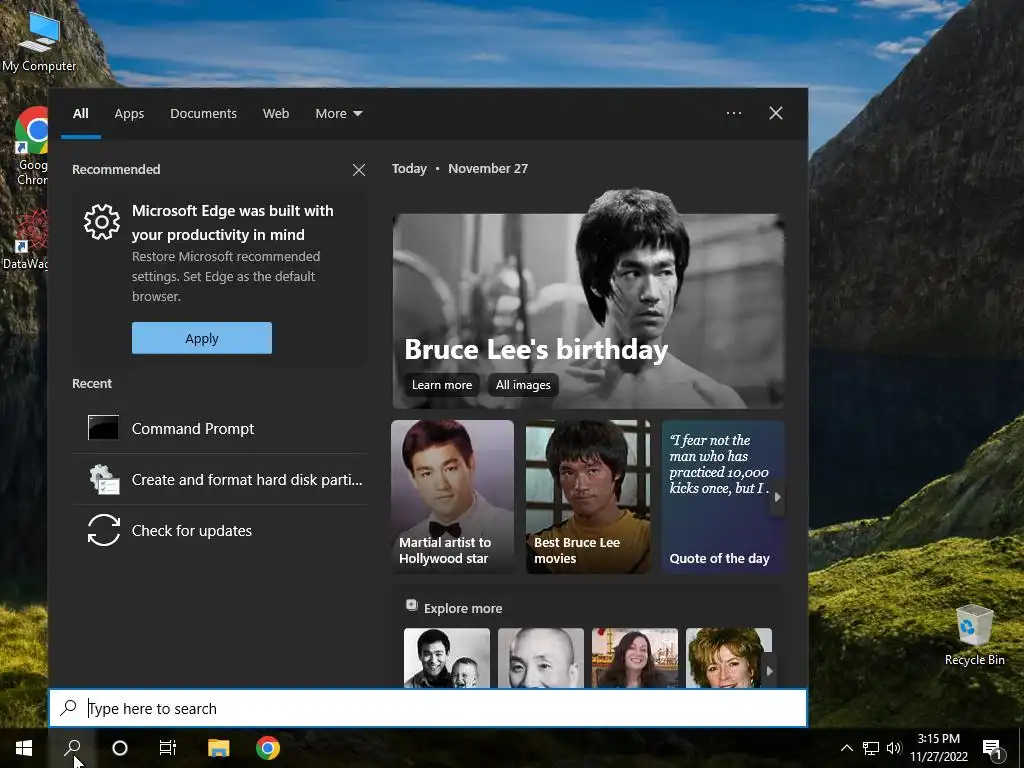This screenshot has width=1024, height=768.
Task: Advance the Explore more carousel arrow
Action: pos(769,670)
